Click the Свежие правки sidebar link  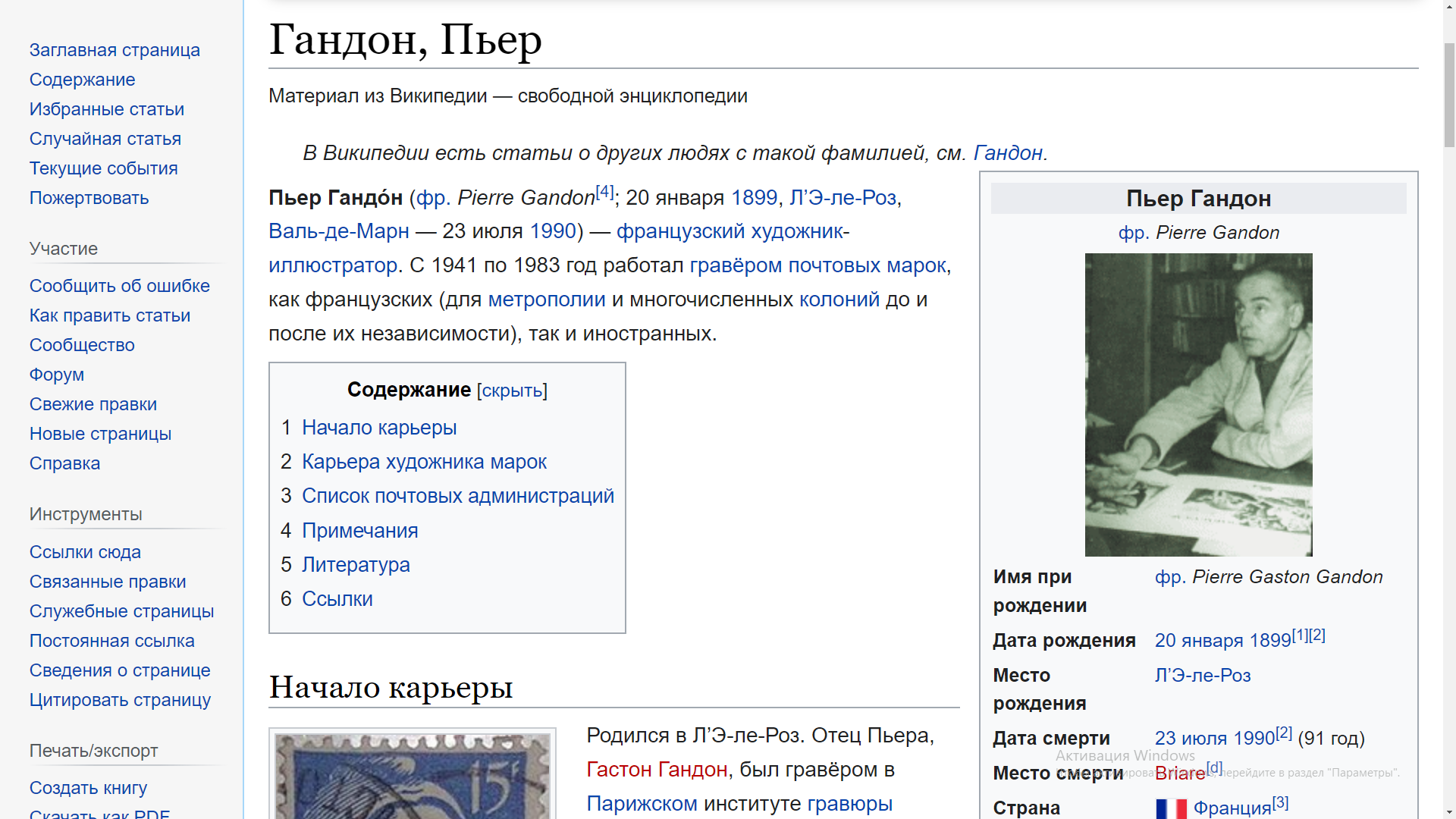click(x=93, y=404)
